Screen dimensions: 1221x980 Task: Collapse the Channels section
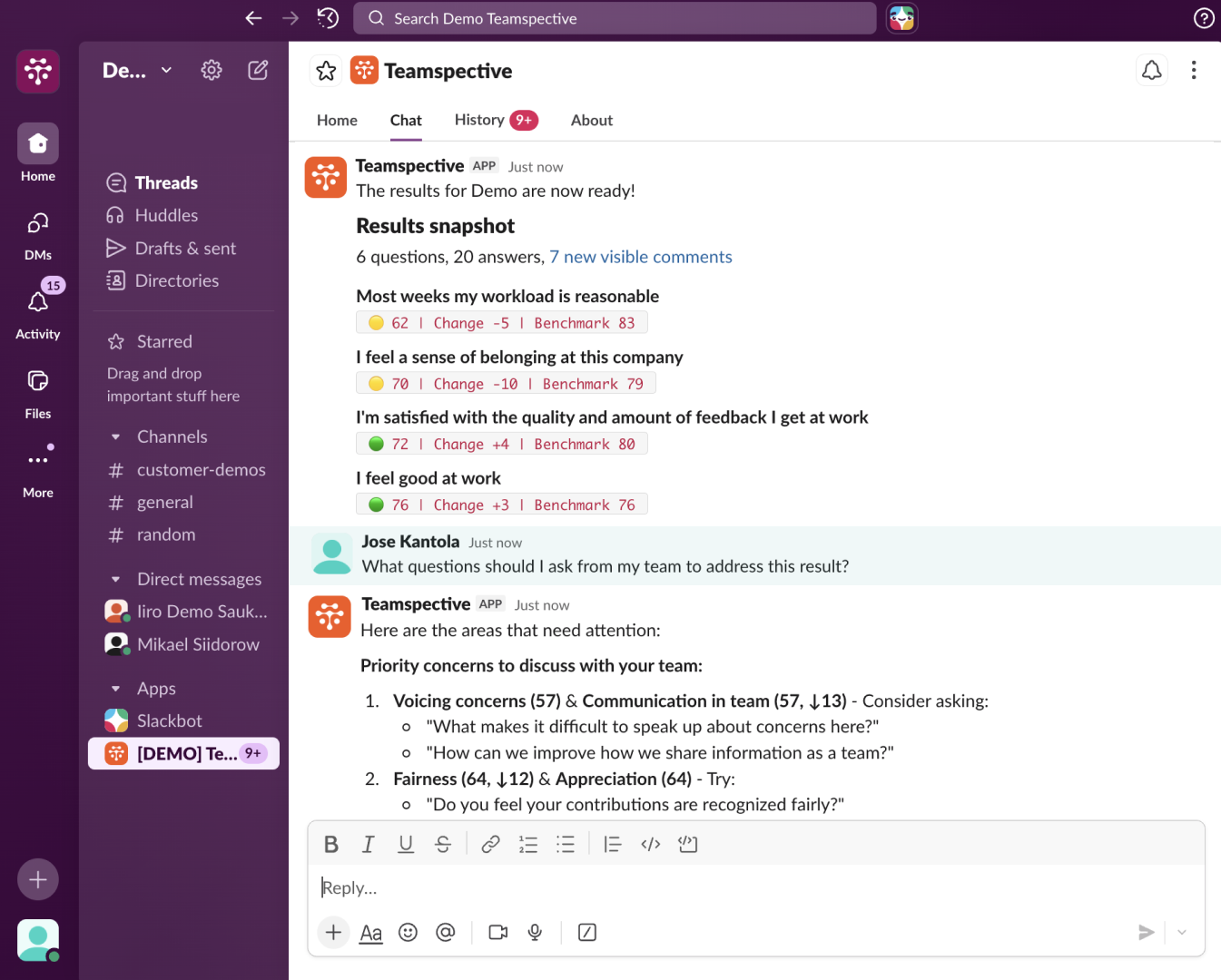(115, 437)
